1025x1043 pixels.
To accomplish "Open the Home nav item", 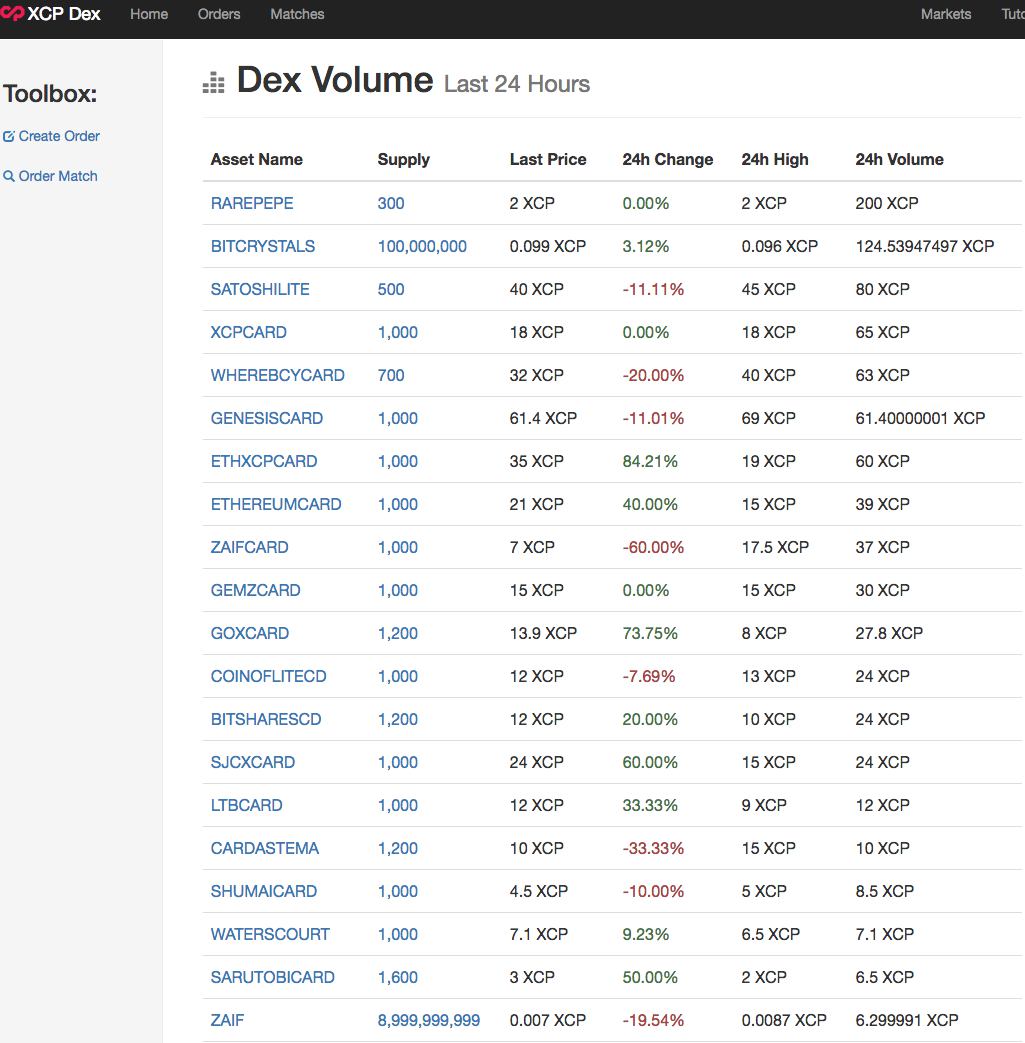I will coord(149,14).
